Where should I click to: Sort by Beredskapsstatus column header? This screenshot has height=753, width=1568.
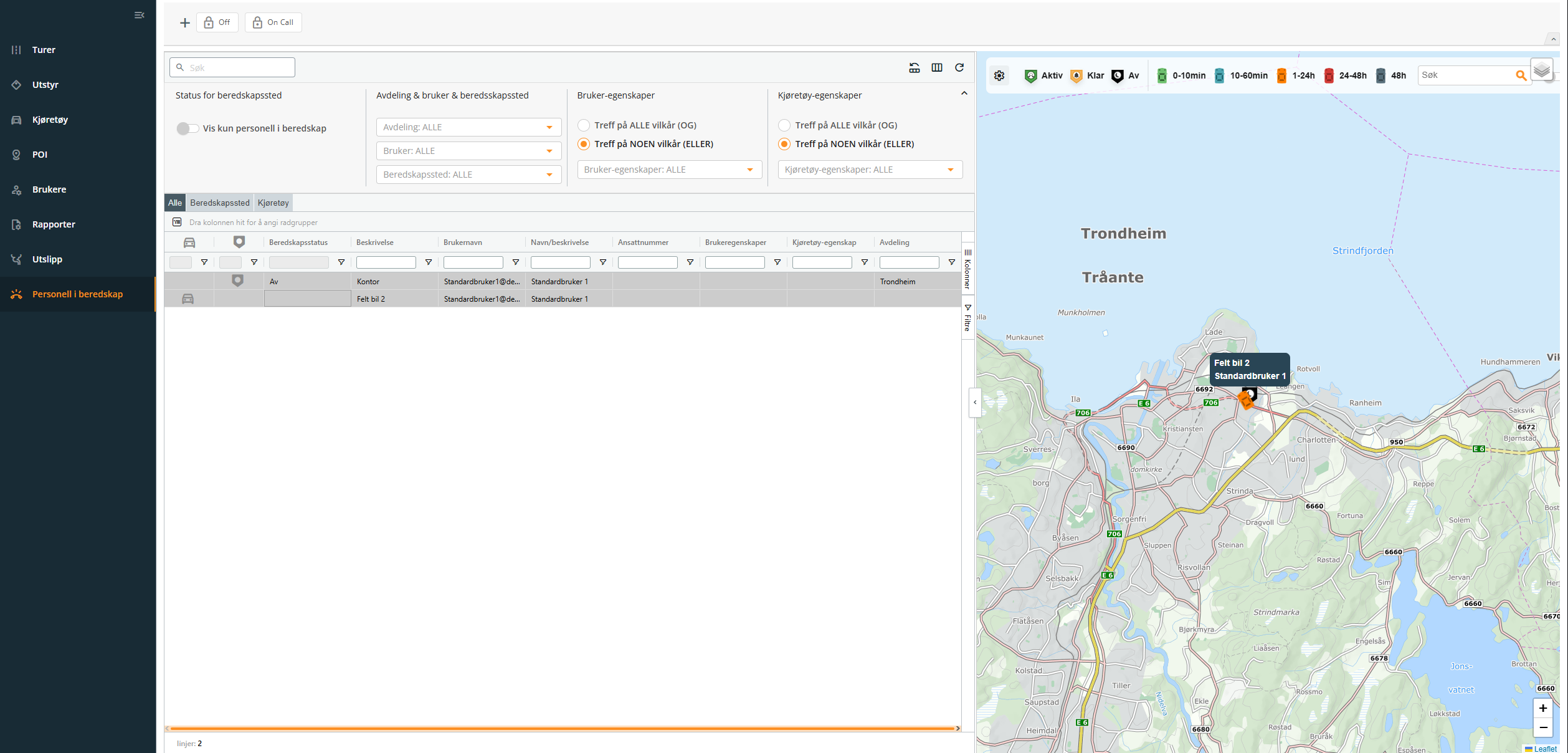[298, 242]
